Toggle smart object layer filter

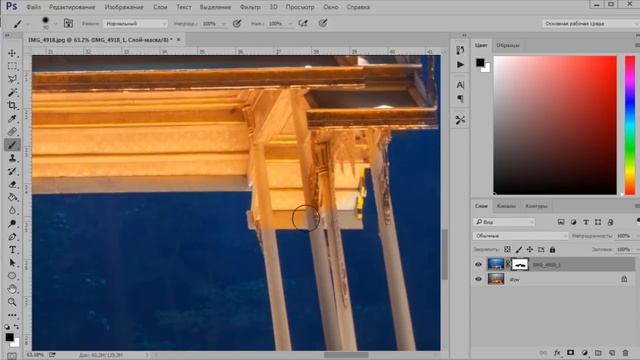[610, 222]
